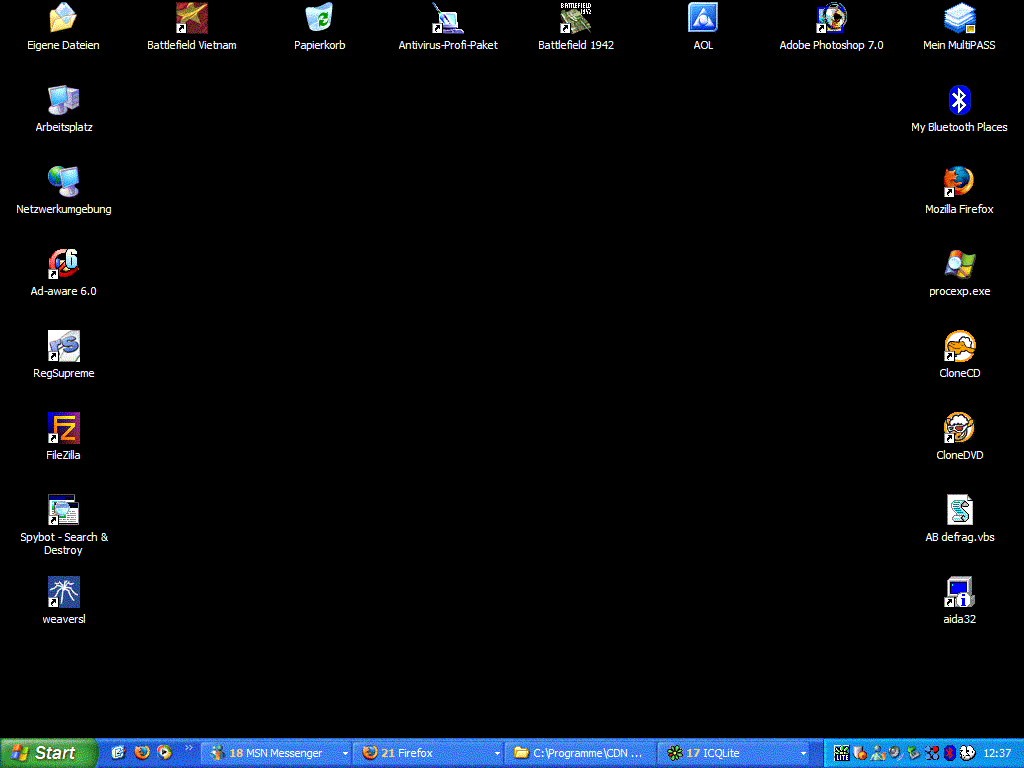Click the 12:37 system clock
The image size is (1024, 768).
pos(997,753)
